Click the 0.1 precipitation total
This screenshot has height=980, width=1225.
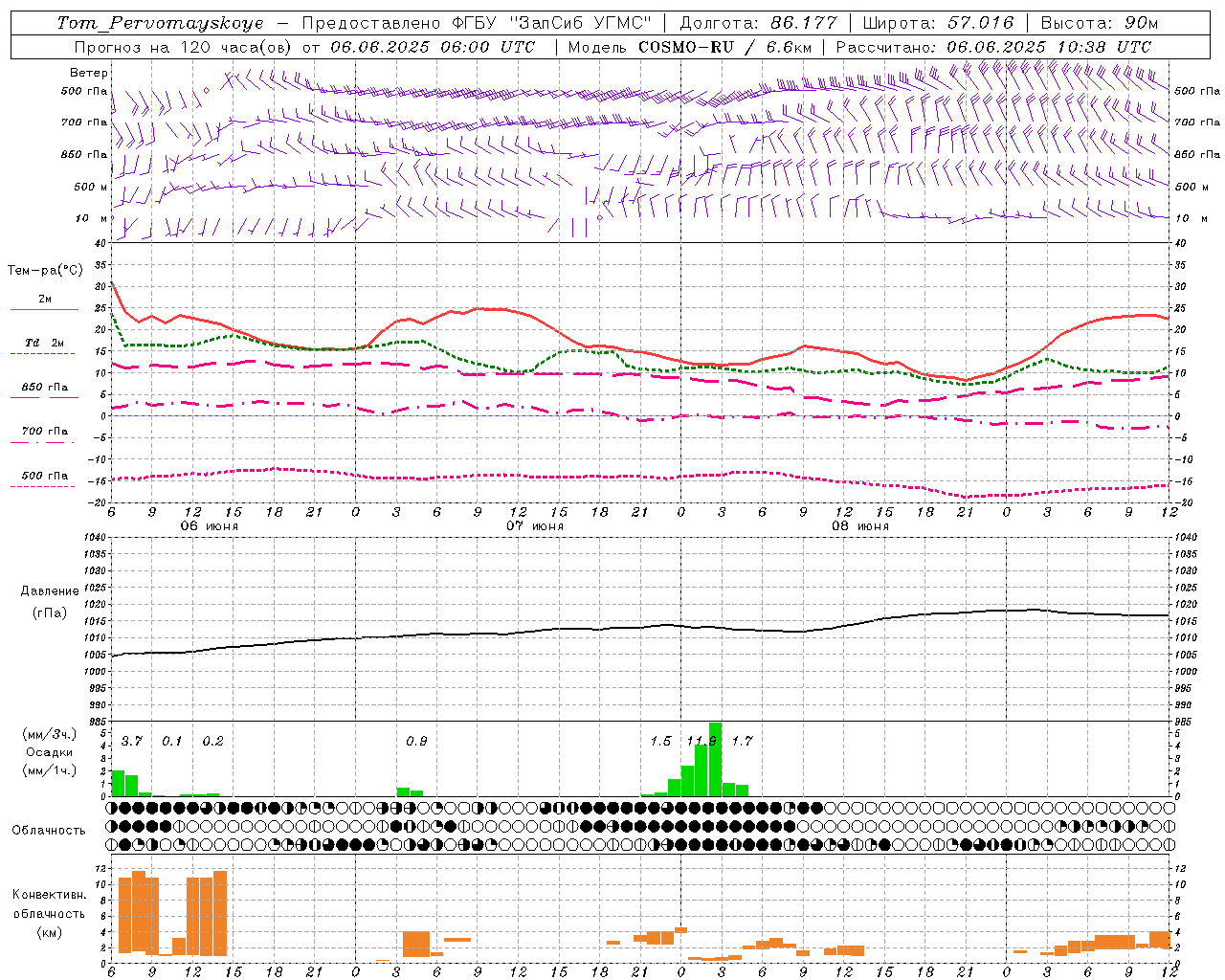(x=171, y=741)
